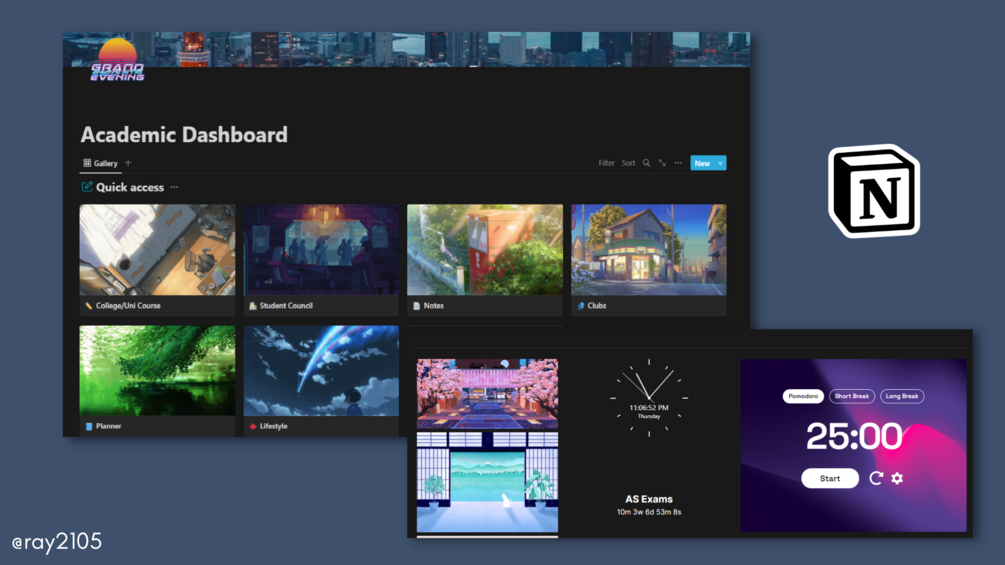The height and width of the screenshot is (565, 1005).
Task: Click the countdown 10m 3w 6d text
Action: coord(649,512)
